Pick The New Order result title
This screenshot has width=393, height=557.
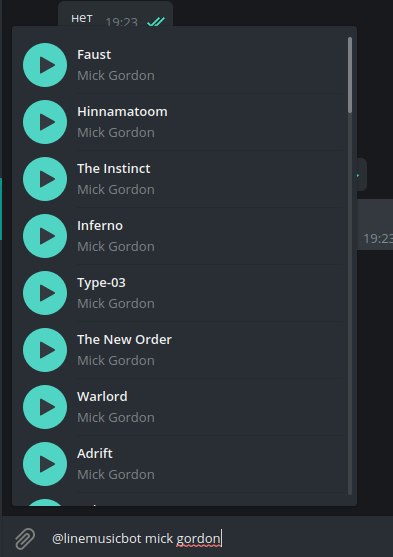click(124, 340)
